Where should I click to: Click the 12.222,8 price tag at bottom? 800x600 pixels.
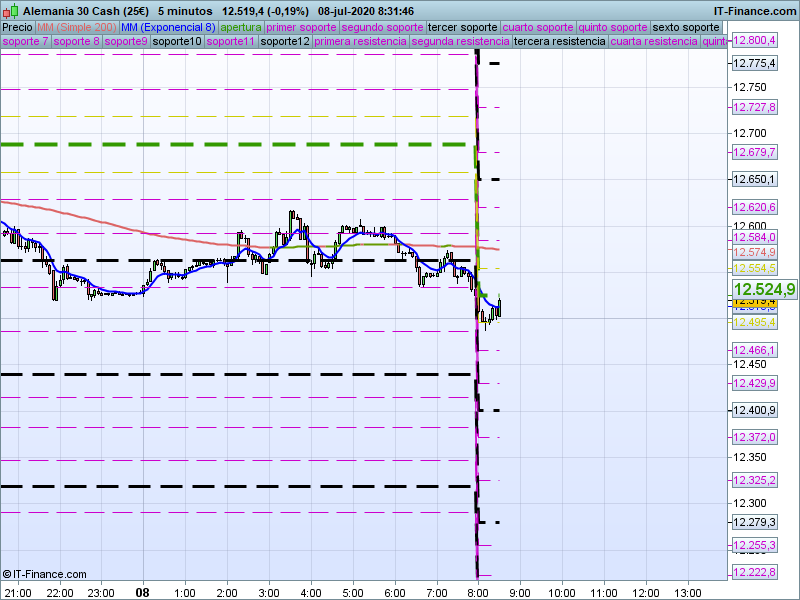tap(755, 572)
